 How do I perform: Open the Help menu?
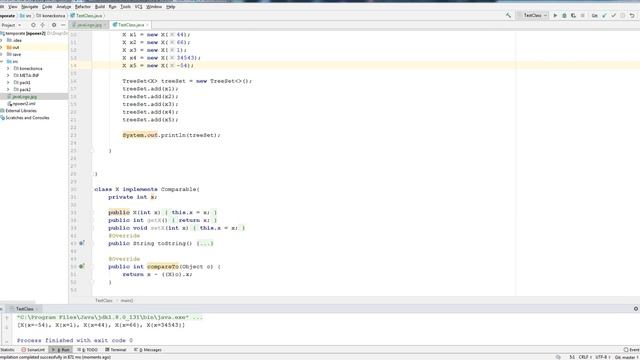(x=171, y=7)
